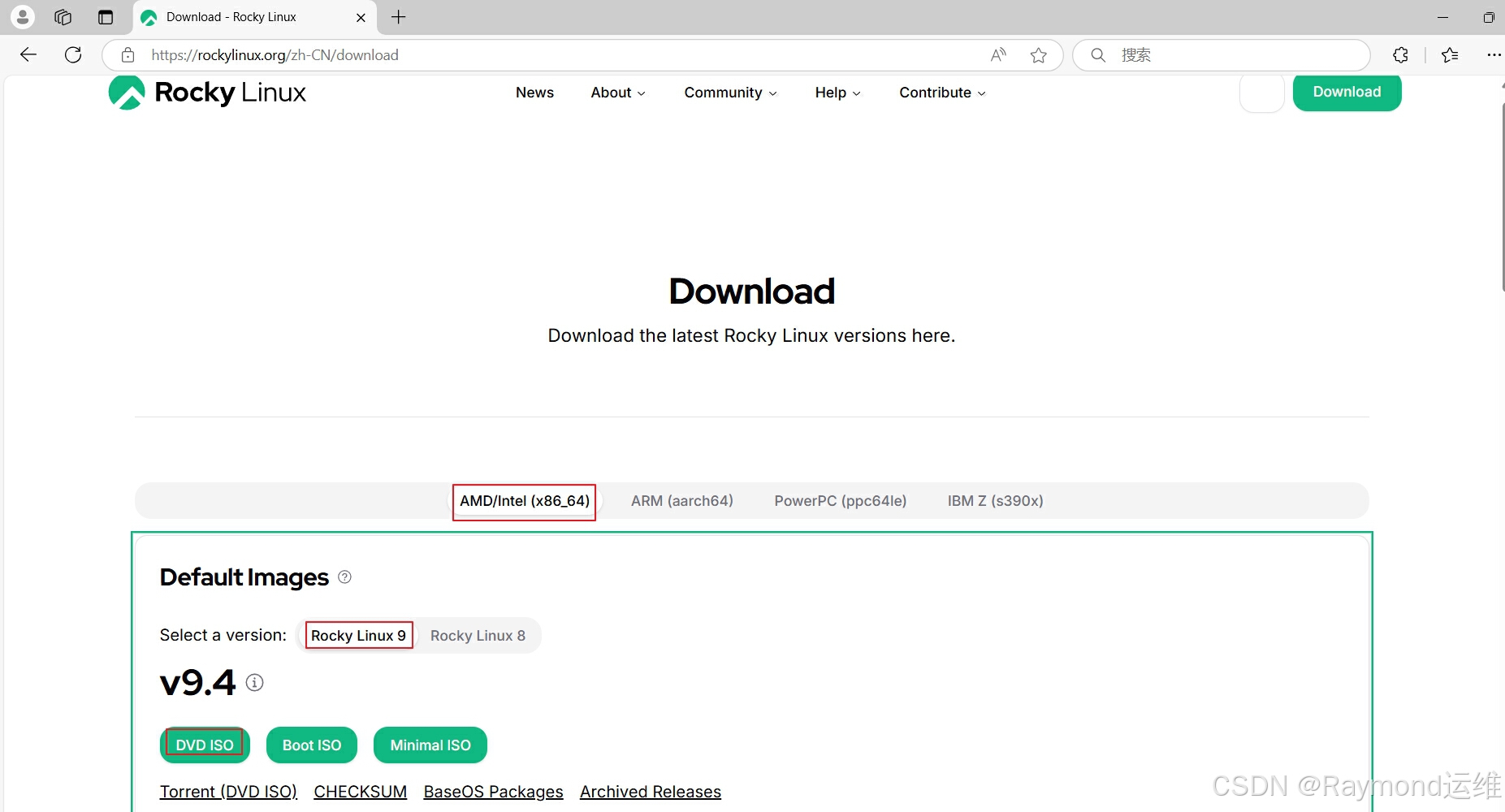Click the blank theme toggle button
Viewport: 1505px width, 812px height.
[1261, 93]
